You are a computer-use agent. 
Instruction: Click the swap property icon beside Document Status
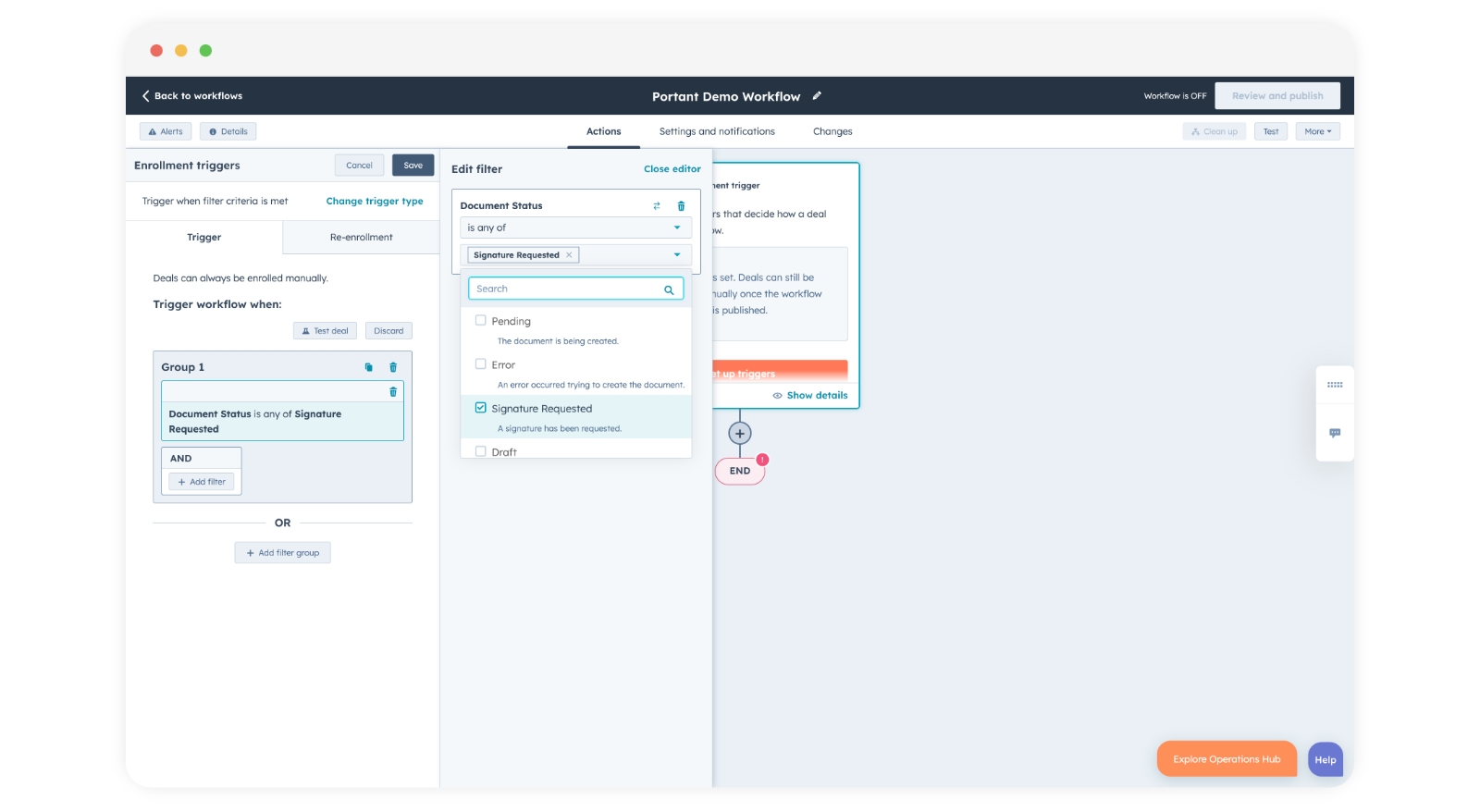pyautogui.click(x=656, y=206)
